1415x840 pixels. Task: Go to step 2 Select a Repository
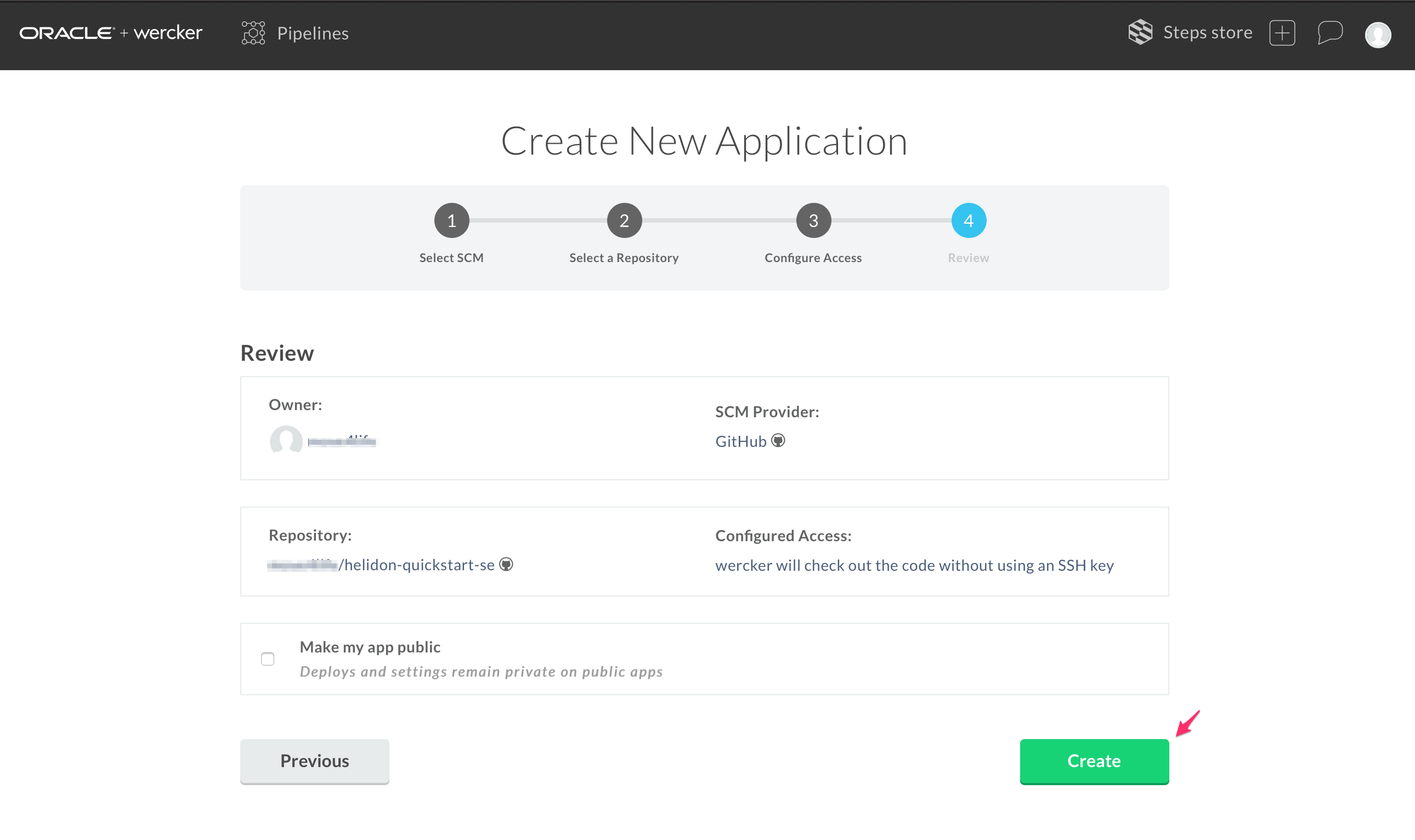pyautogui.click(x=624, y=221)
